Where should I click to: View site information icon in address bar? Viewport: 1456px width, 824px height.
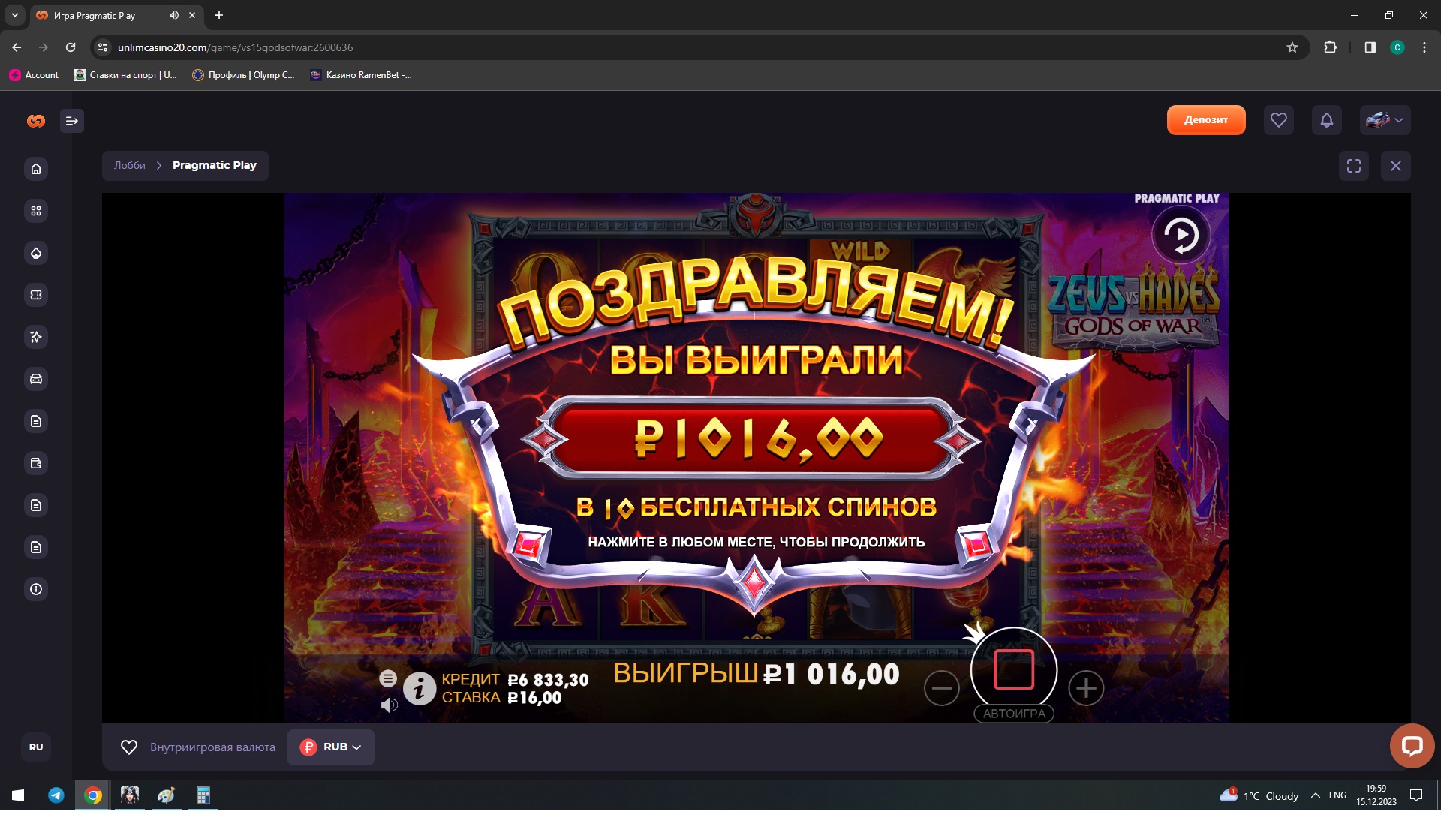pyautogui.click(x=103, y=47)
